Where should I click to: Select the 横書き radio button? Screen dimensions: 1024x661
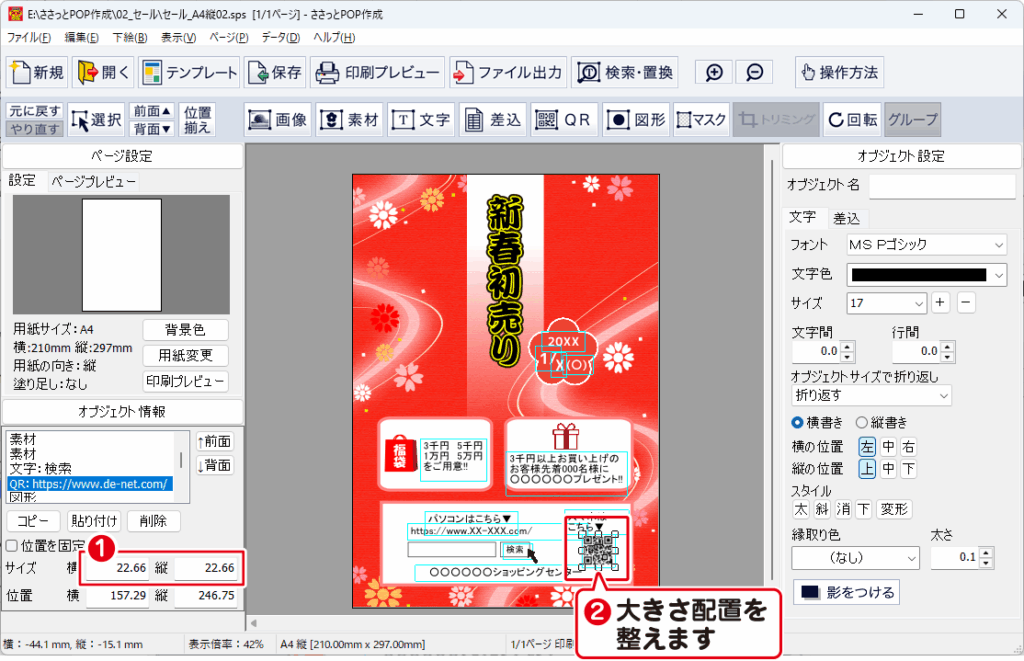(x=797, y=422)
